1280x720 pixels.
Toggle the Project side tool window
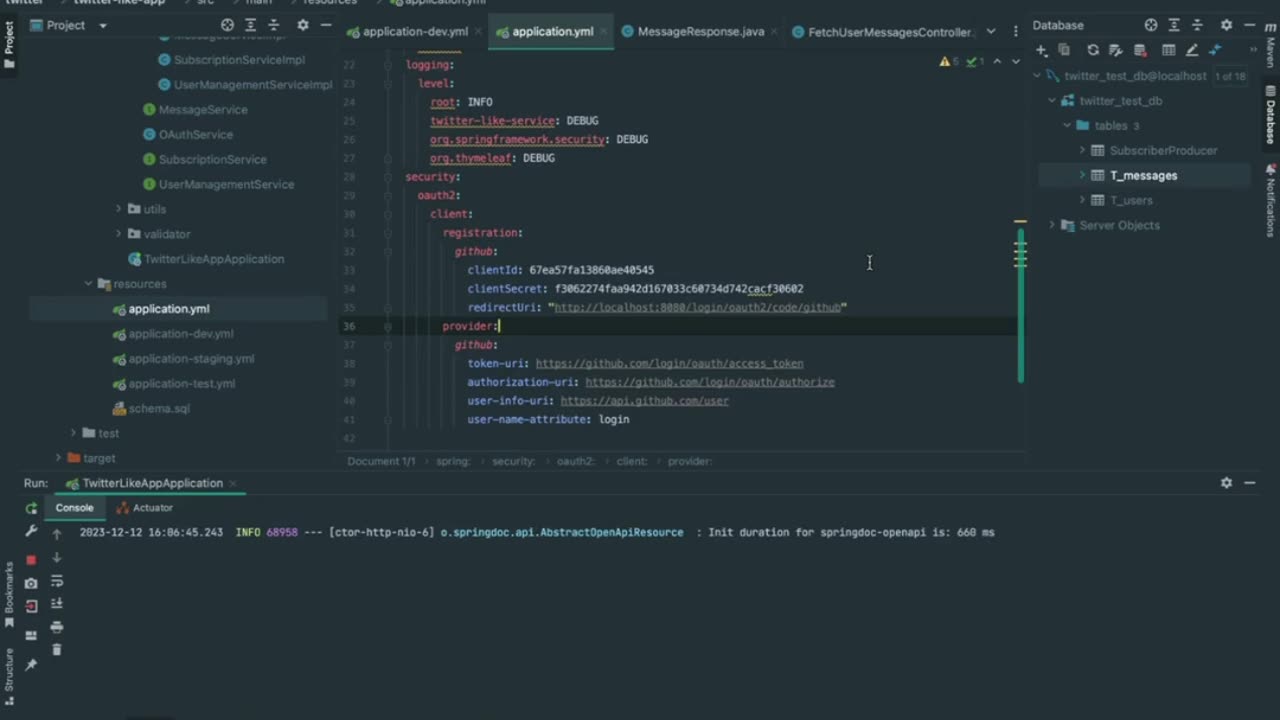click(9, 44)
